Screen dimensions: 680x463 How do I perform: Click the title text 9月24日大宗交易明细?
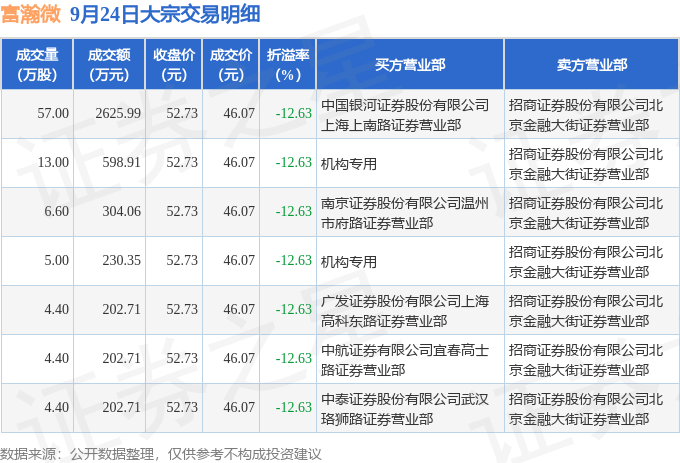165,14
